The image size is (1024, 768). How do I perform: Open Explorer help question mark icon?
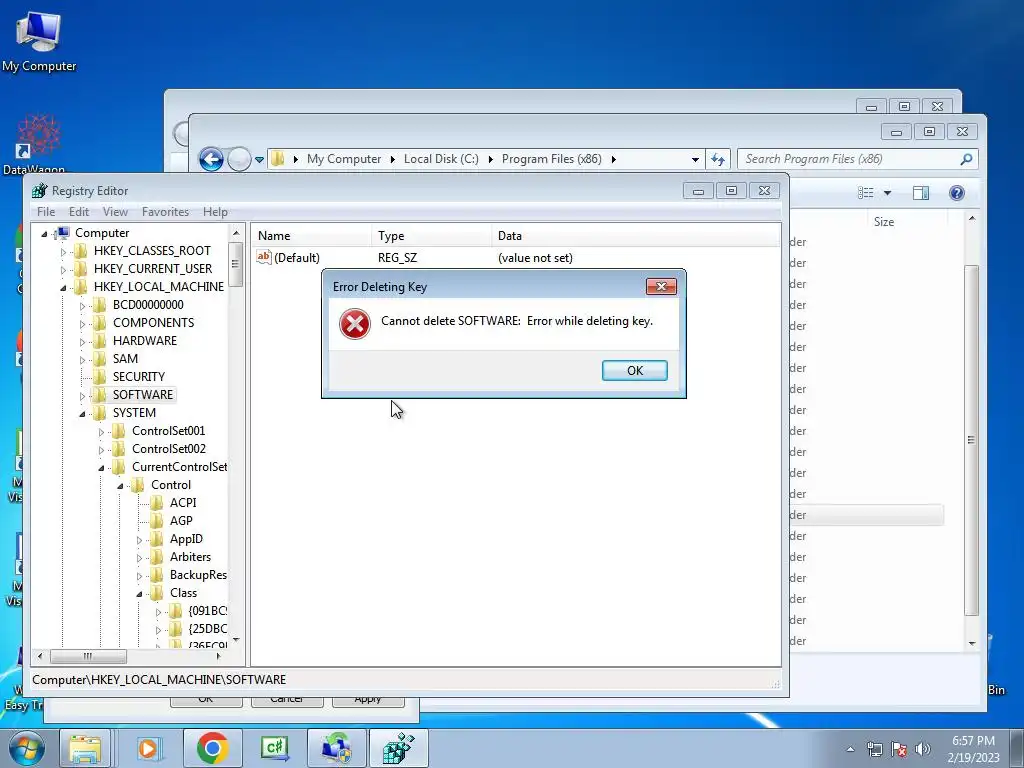click(x=957, y=193)
